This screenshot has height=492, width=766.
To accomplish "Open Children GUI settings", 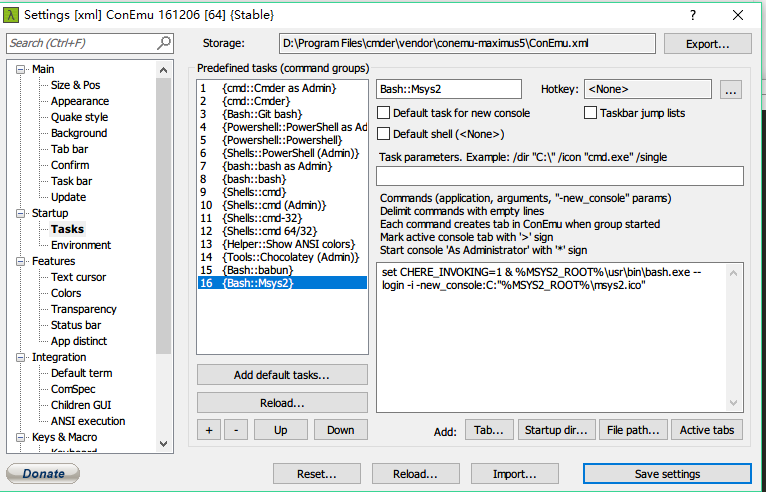I will 81,405.
